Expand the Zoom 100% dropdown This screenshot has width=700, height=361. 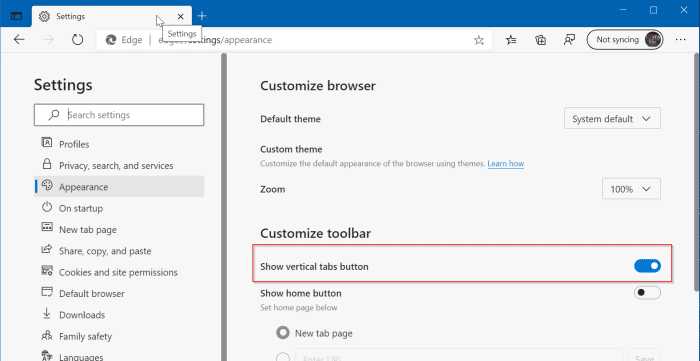(631, 189)
